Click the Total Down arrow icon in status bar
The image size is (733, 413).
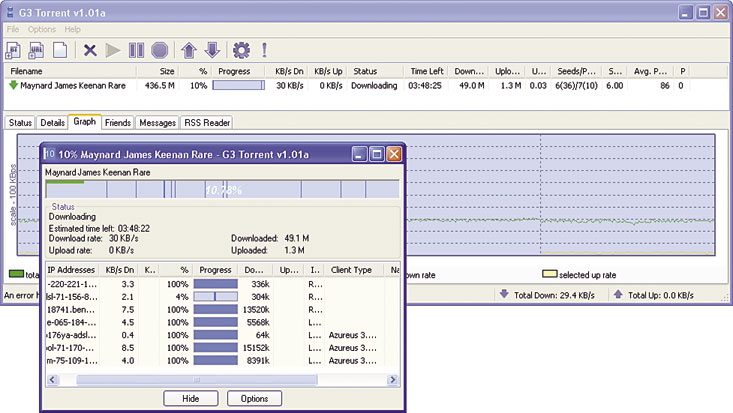click(503, 294)
